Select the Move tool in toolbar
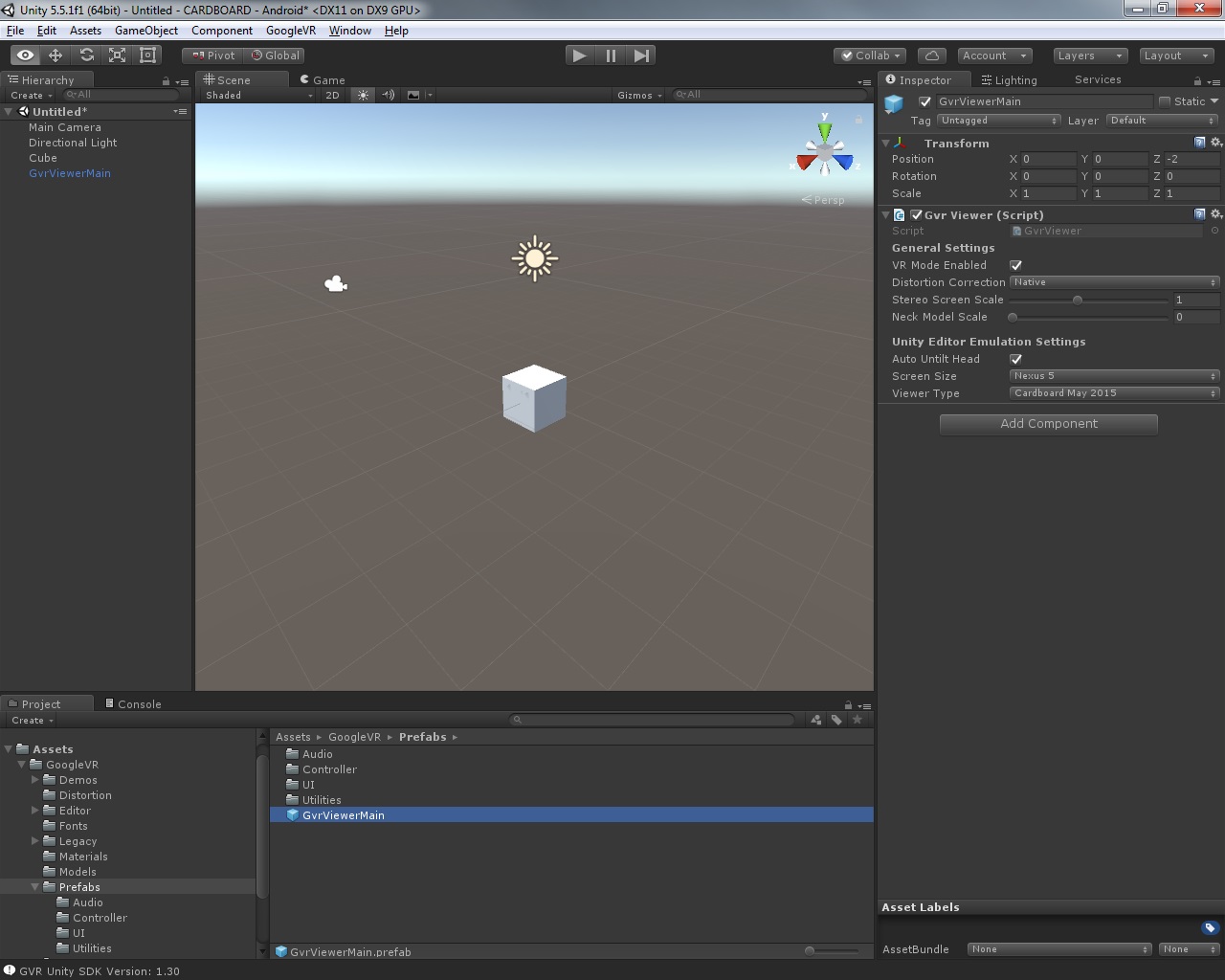This screenshot has height=980, width=1225. point(56,56)
